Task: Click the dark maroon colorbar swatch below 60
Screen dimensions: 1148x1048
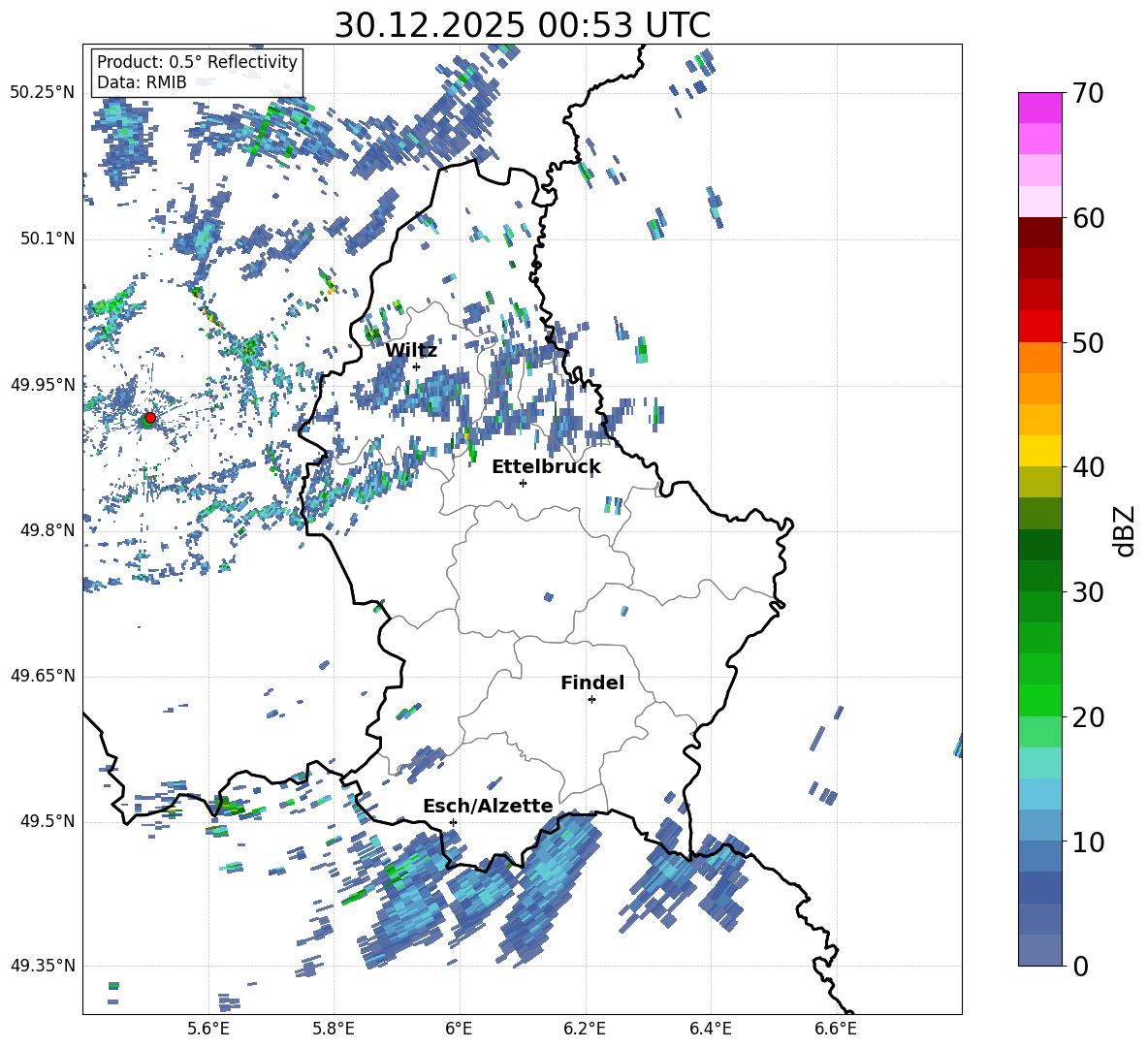Action: (x=1039, y=233)
